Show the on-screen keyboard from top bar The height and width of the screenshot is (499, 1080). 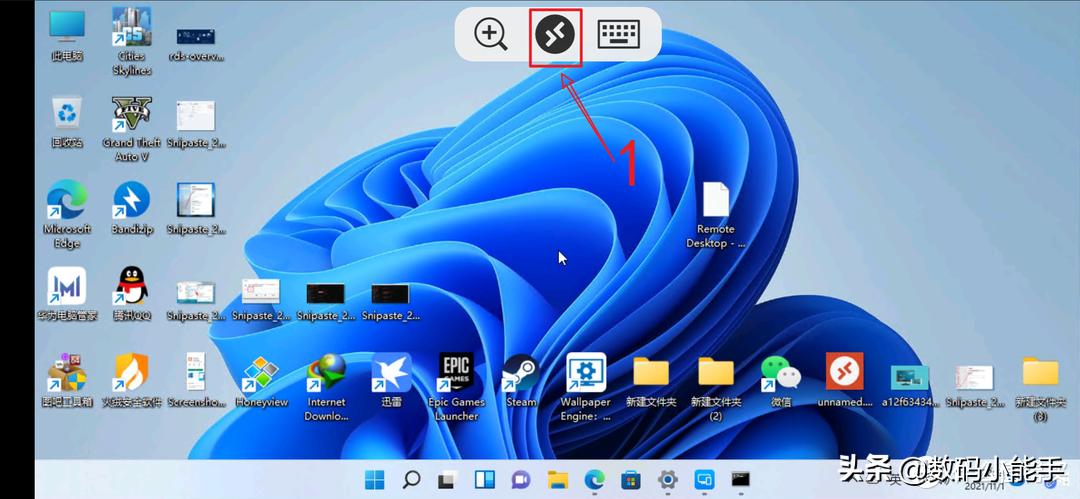point(619,34)
